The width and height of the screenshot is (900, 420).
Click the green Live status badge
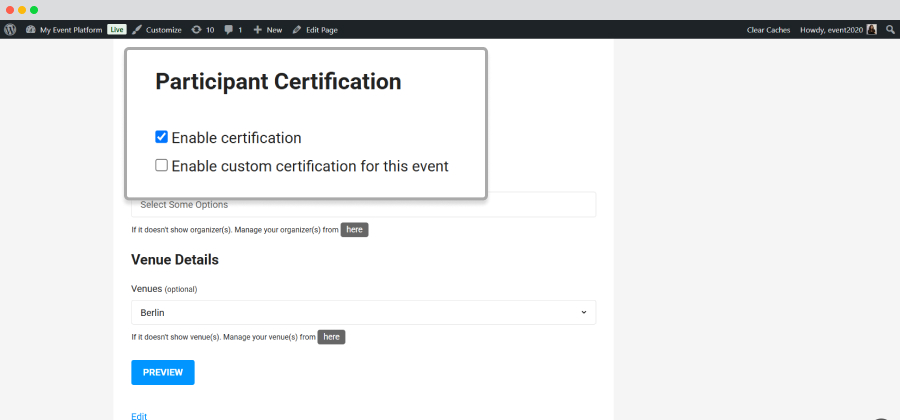coord(117,30)
